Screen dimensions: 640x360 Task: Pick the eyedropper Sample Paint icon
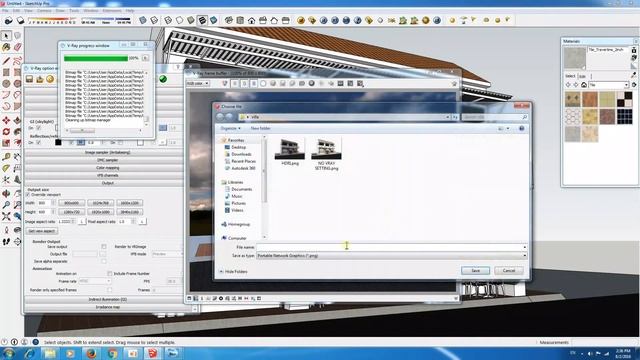[634, 76]
